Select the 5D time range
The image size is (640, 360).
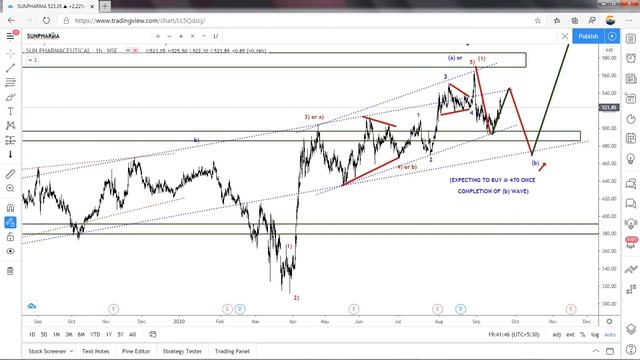click(x=44, y=334)
